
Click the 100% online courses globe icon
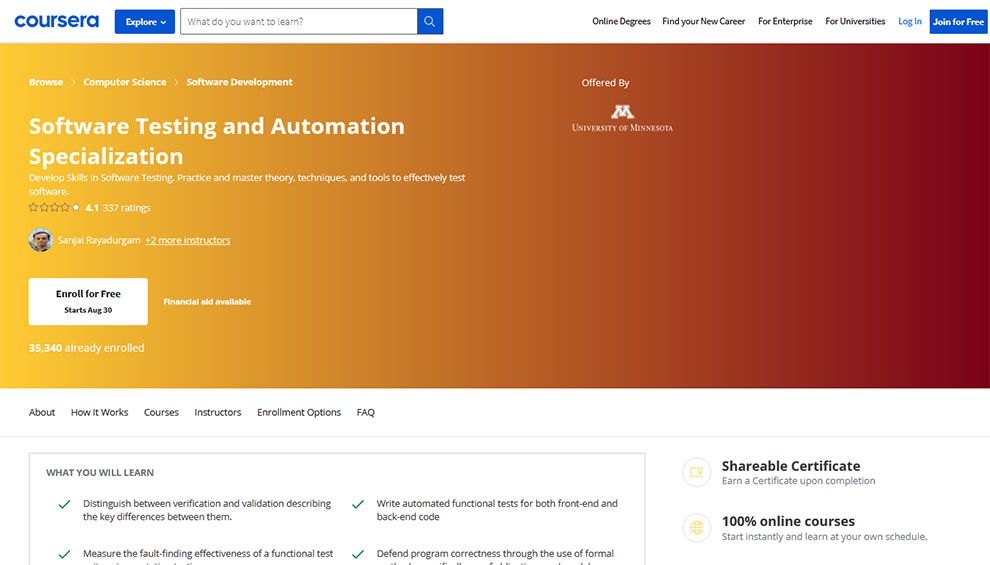click(696, 528)
